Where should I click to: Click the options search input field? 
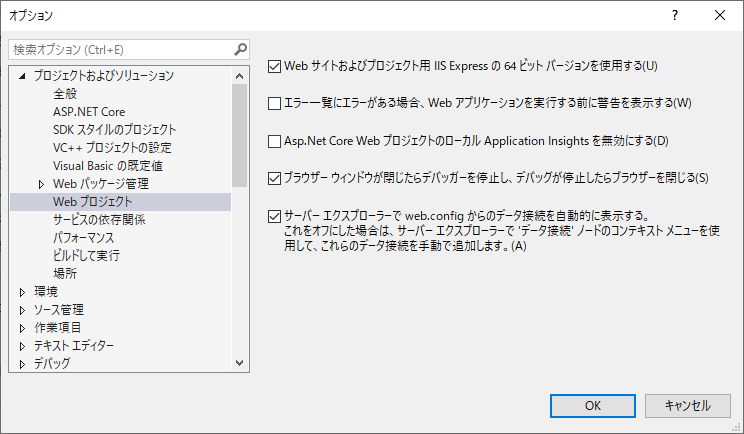(120, 49)
